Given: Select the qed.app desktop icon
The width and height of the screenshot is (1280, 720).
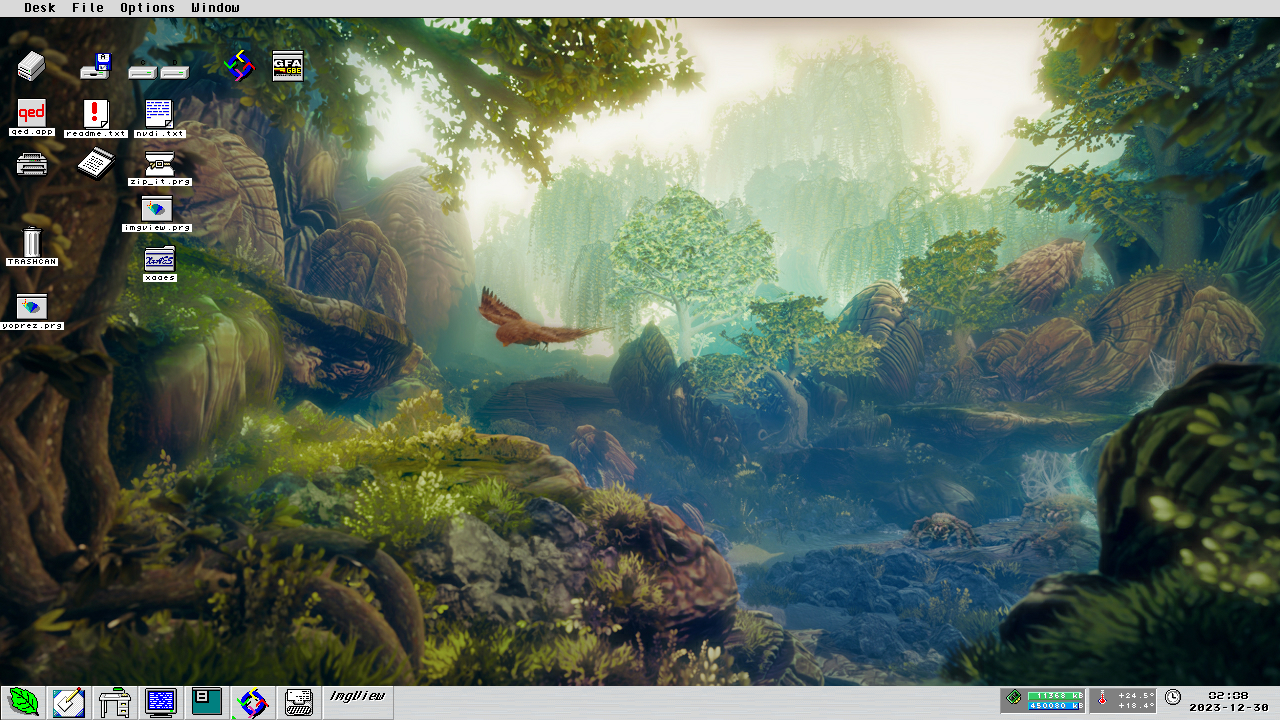Looking at the screenshot, I should pyautogui.click(x=32, y=118).
